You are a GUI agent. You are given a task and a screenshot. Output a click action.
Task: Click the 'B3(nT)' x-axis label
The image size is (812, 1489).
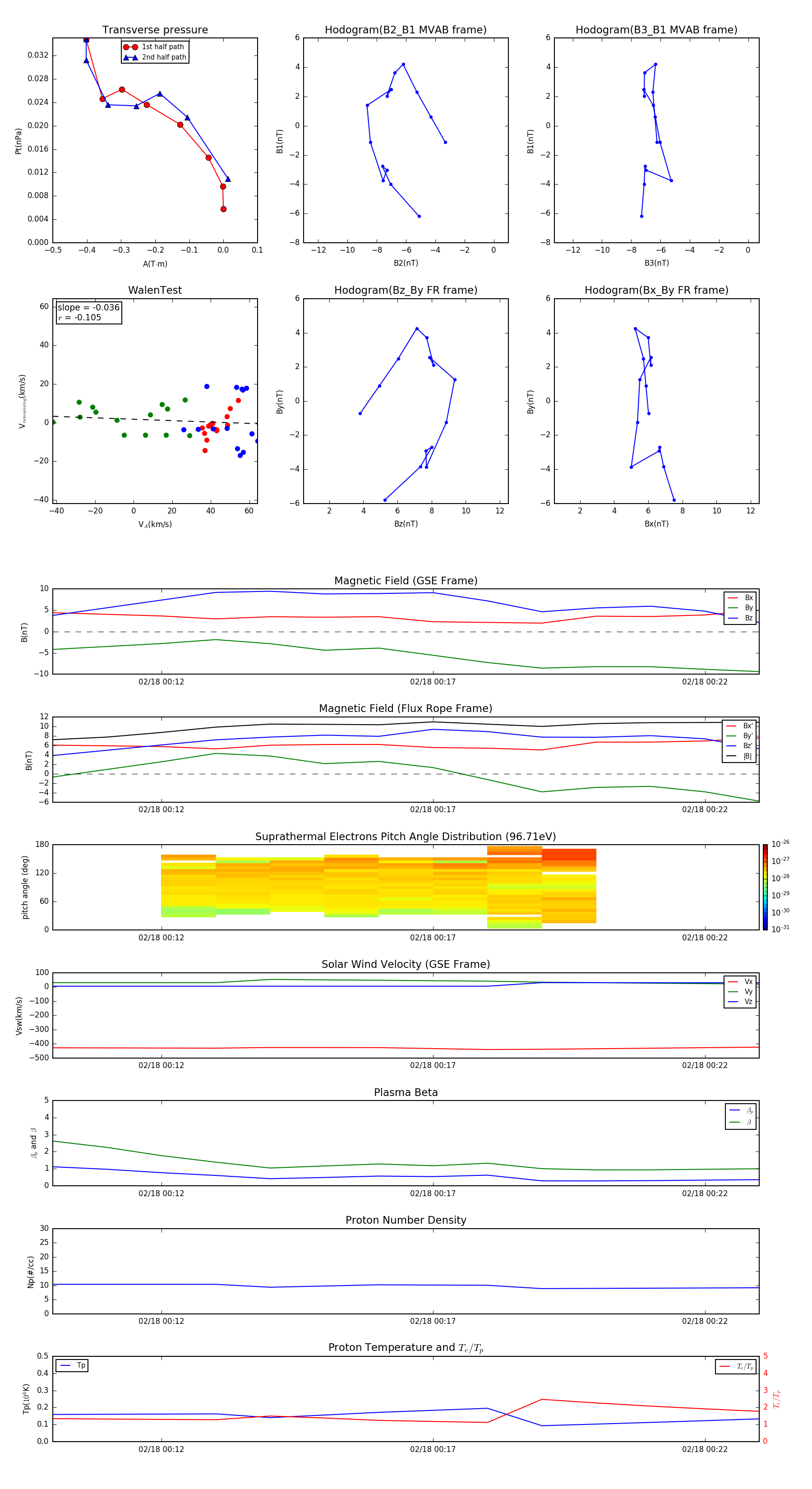pos(656,263)
